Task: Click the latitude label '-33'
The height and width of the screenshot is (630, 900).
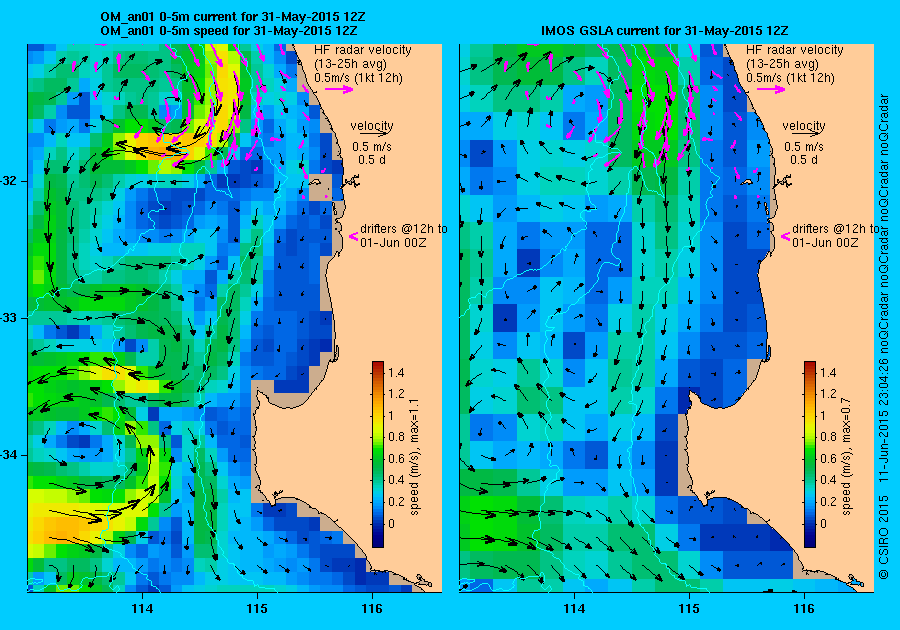Action: tap(10, 318)
